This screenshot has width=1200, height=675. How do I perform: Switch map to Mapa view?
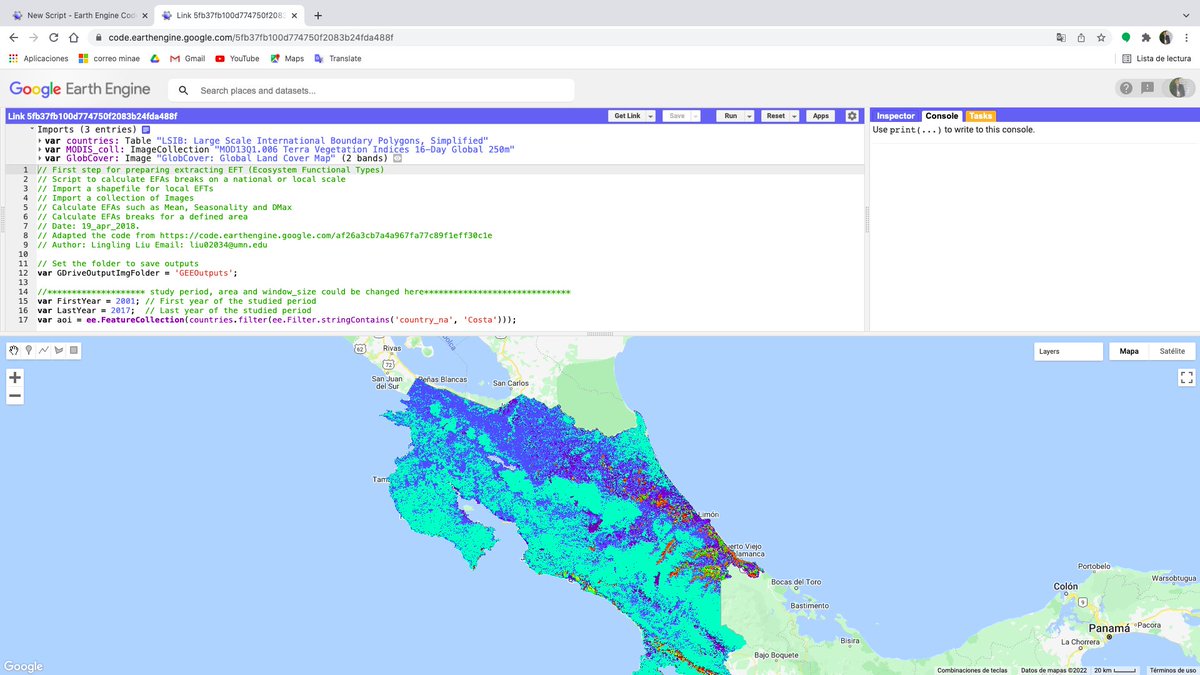1129,351
